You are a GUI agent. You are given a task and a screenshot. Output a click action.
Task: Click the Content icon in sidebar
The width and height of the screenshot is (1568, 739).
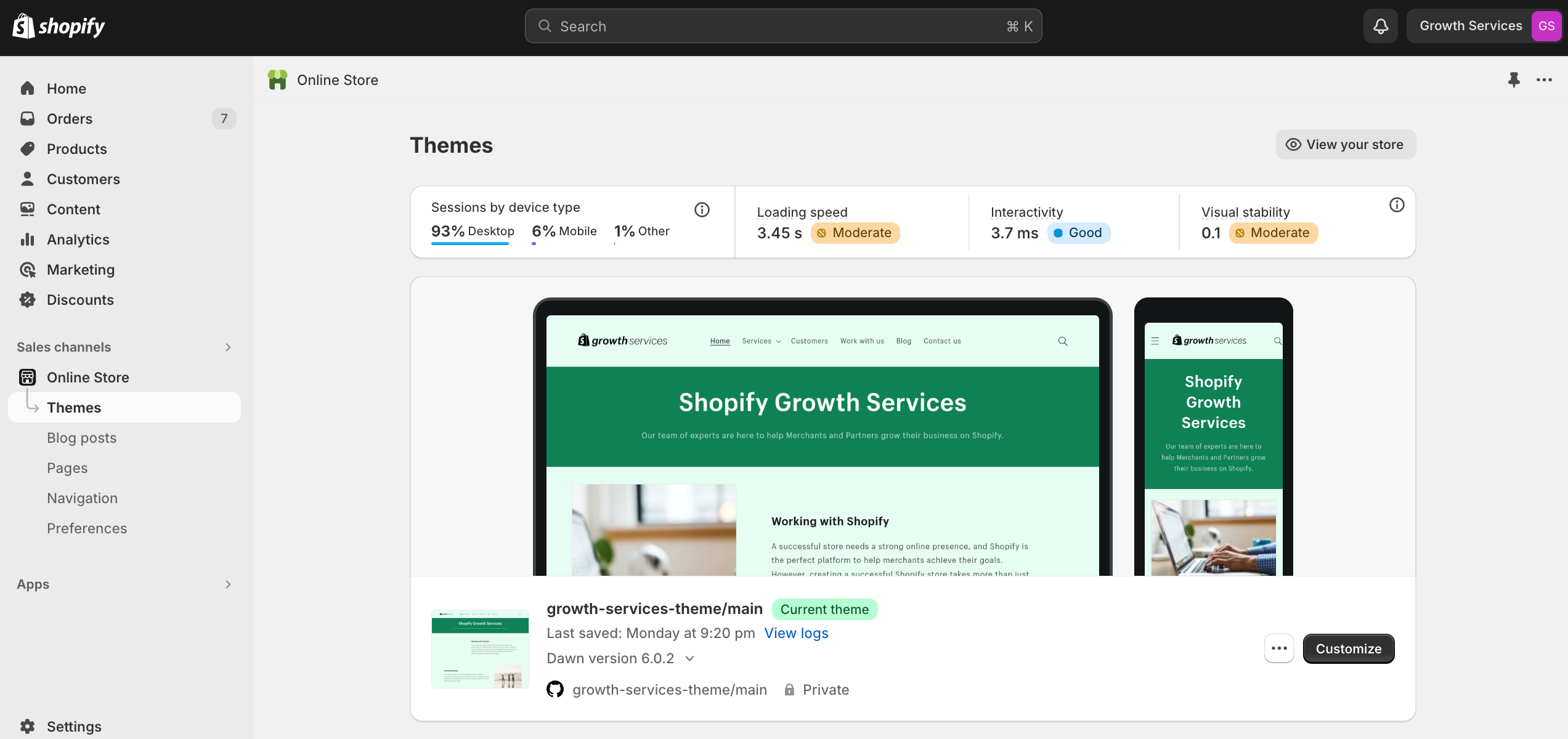(27, 209)
